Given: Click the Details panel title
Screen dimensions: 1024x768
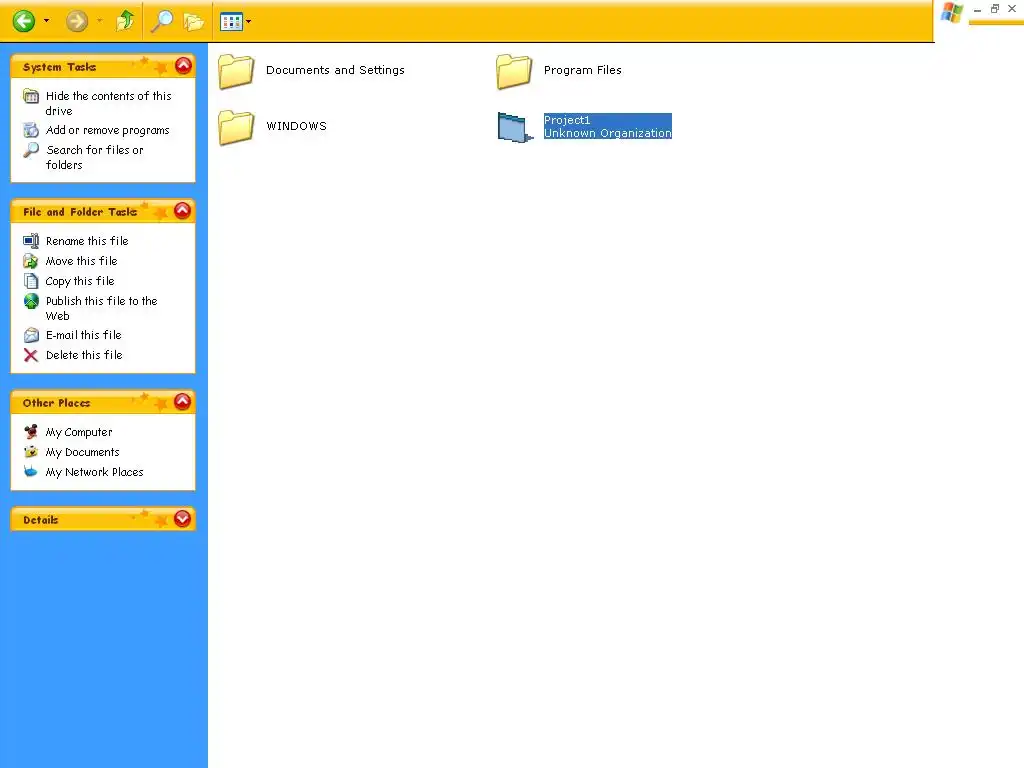Looking at the screenshot, I should pos(40,520).
